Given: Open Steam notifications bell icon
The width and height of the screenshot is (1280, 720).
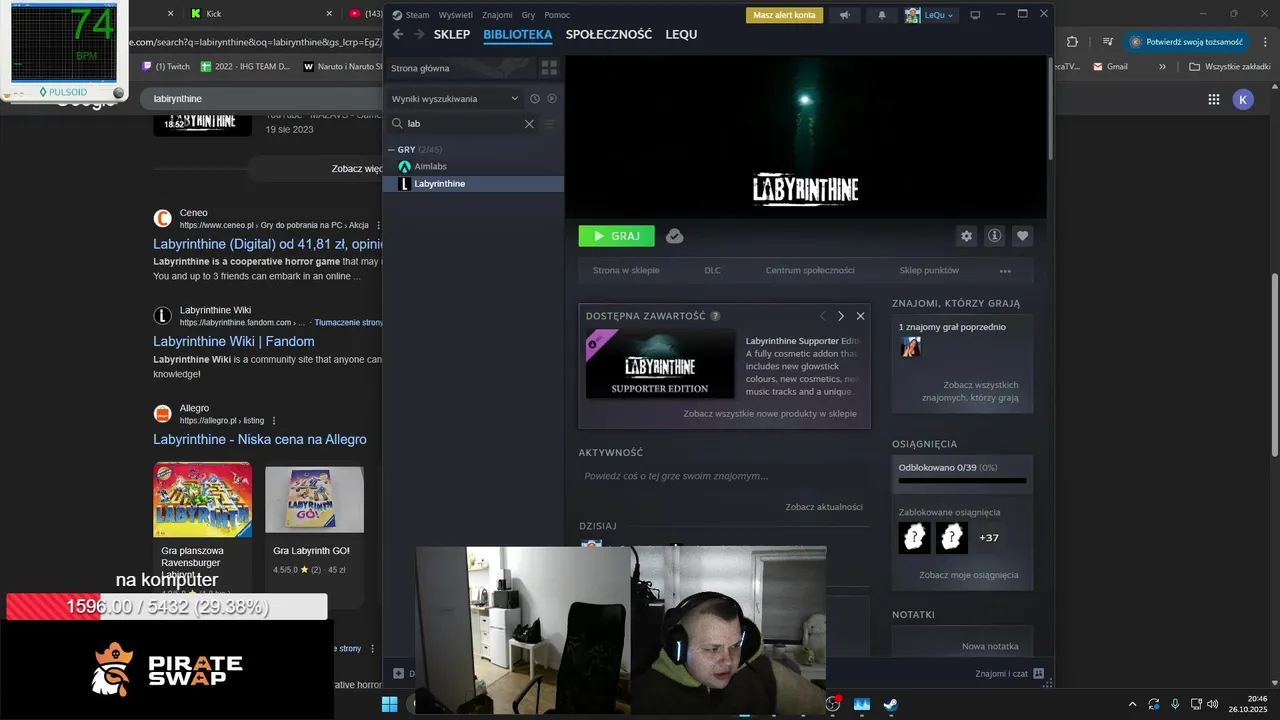Looking at the screenshot, I should (881, 15).
